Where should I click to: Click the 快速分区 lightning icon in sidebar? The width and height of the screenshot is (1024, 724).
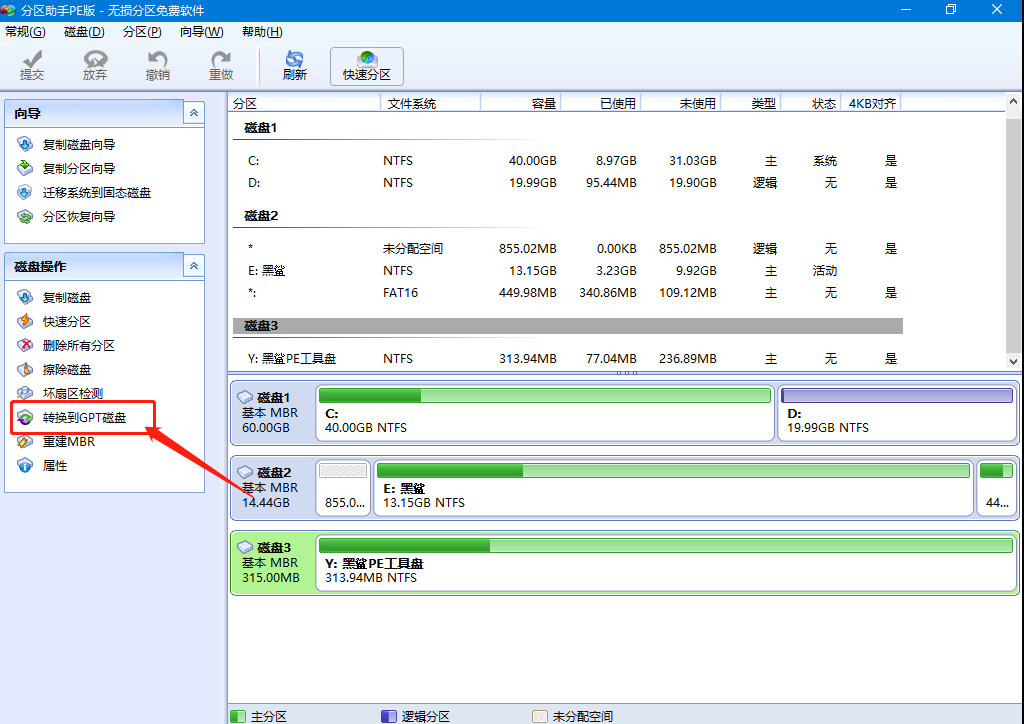pos(25,321)
